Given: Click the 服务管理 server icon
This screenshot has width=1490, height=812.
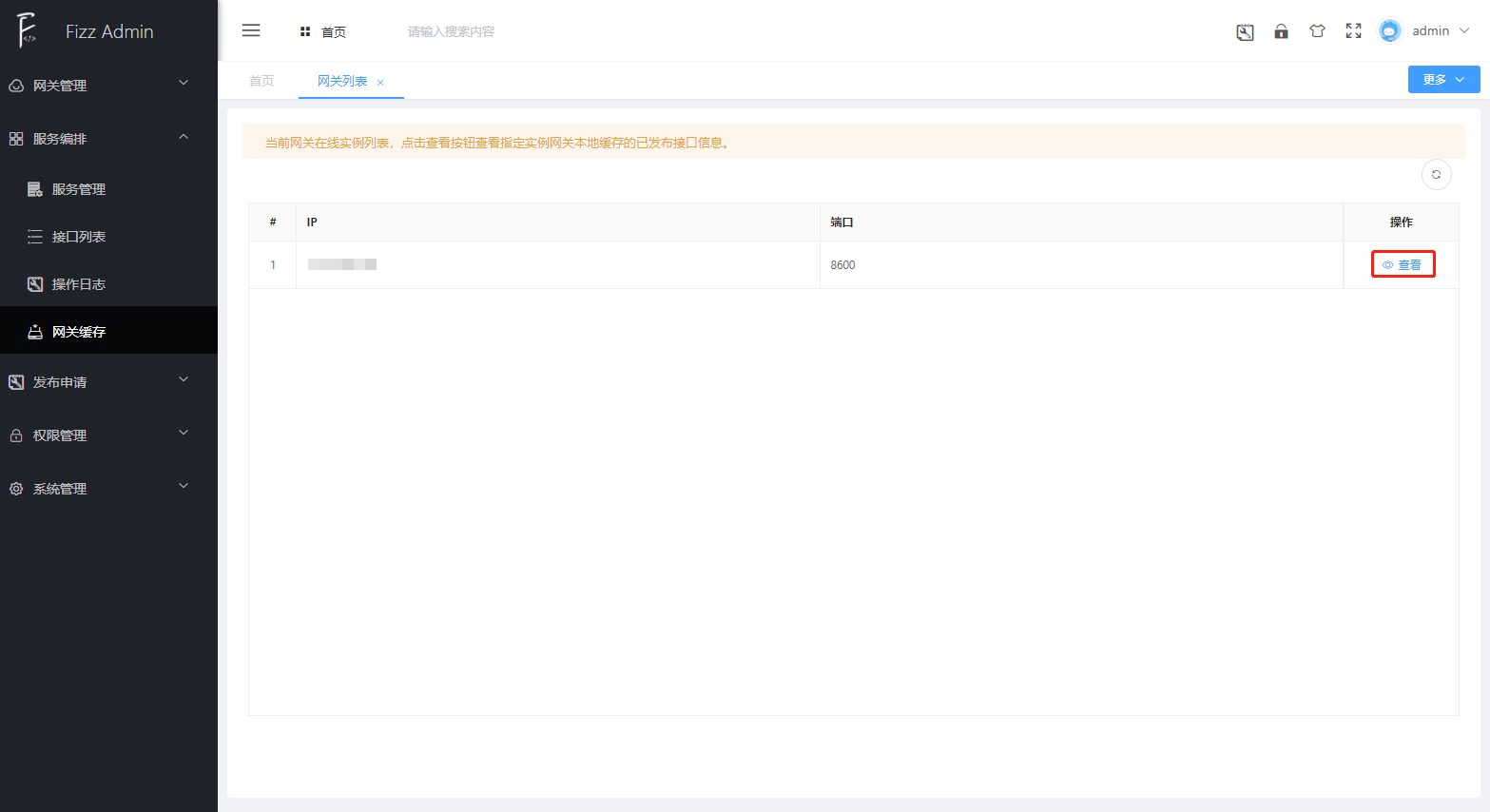Looking at the screenshot, I should pyautogui.click(x=35, y=189).
